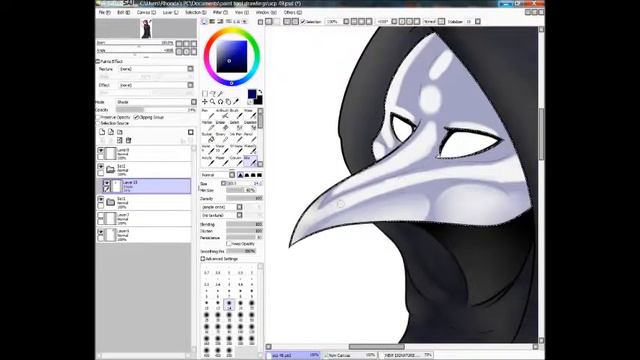Open the Edit menu
640x360 pixels.
(x=124, y=13)
